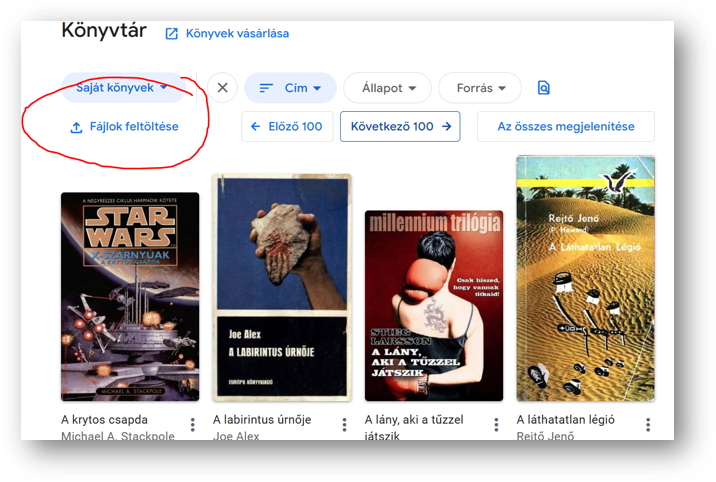
Task: Open the Star Wars A krytos csapdája cover
Action: (x=130, y=297)
